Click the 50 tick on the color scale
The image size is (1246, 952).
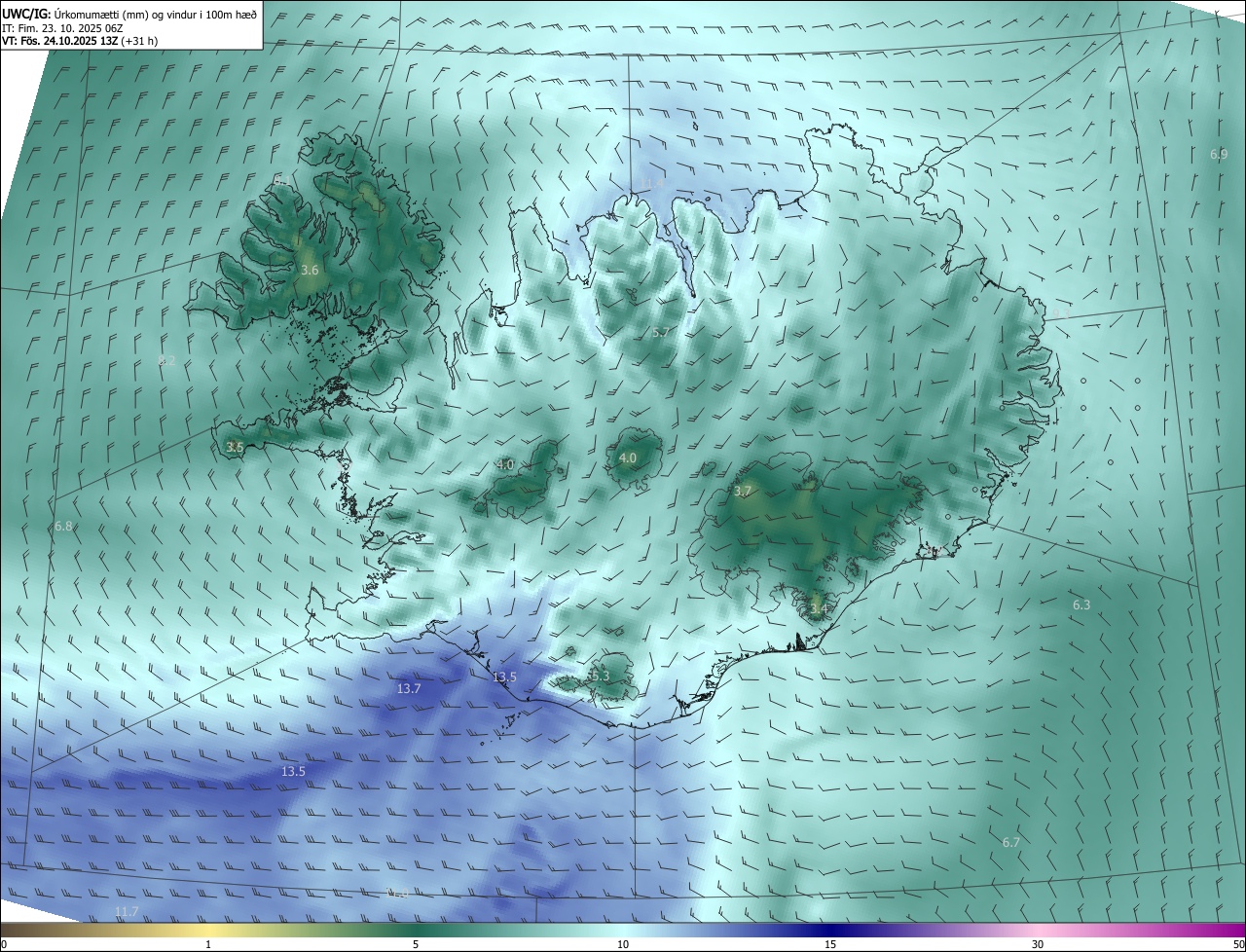tap(1238, 944)
